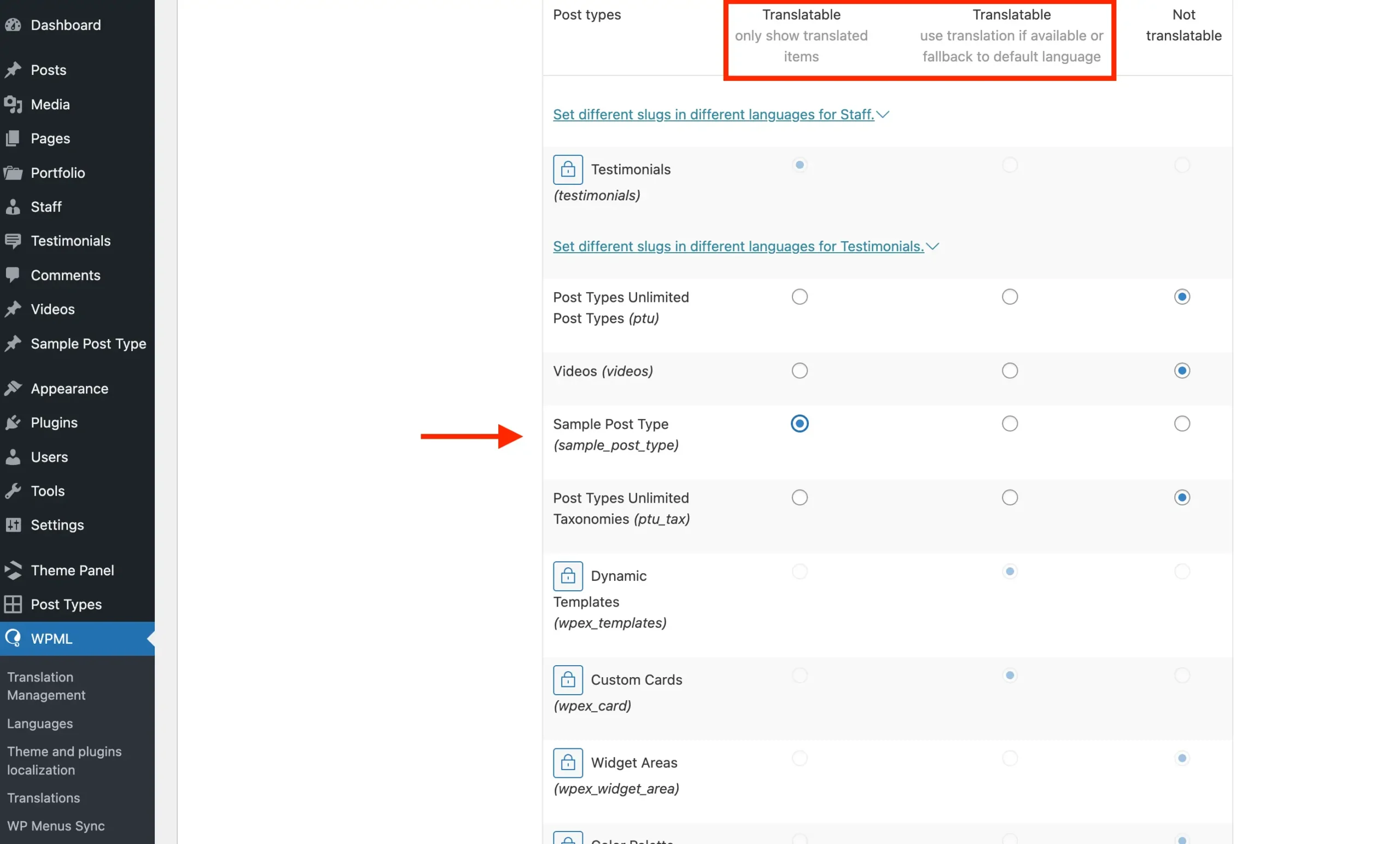Set ptu_tax Taxonomies to fallback translatable

(x=1010, y=497)
